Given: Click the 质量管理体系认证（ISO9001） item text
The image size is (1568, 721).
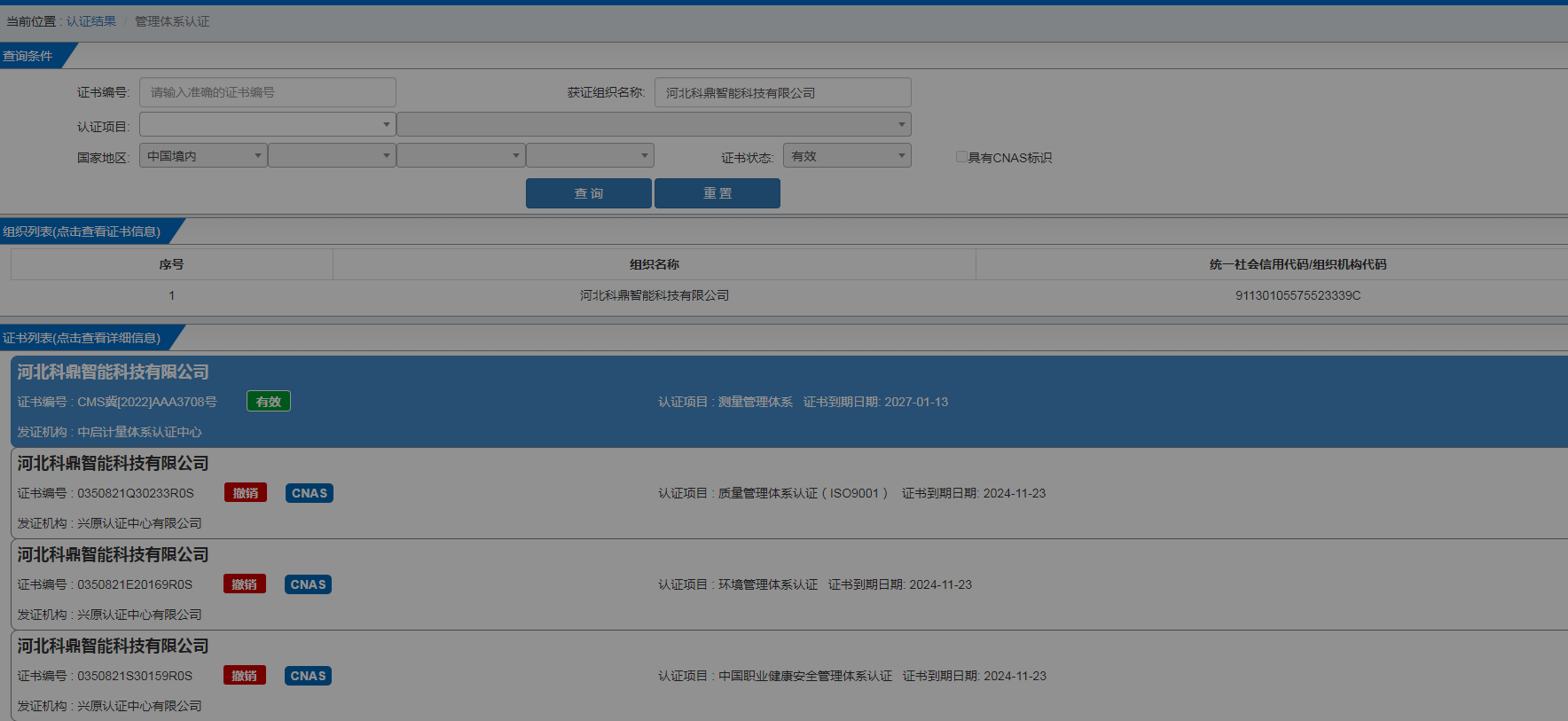Looking at the screenshot, I should coord(803,493).
